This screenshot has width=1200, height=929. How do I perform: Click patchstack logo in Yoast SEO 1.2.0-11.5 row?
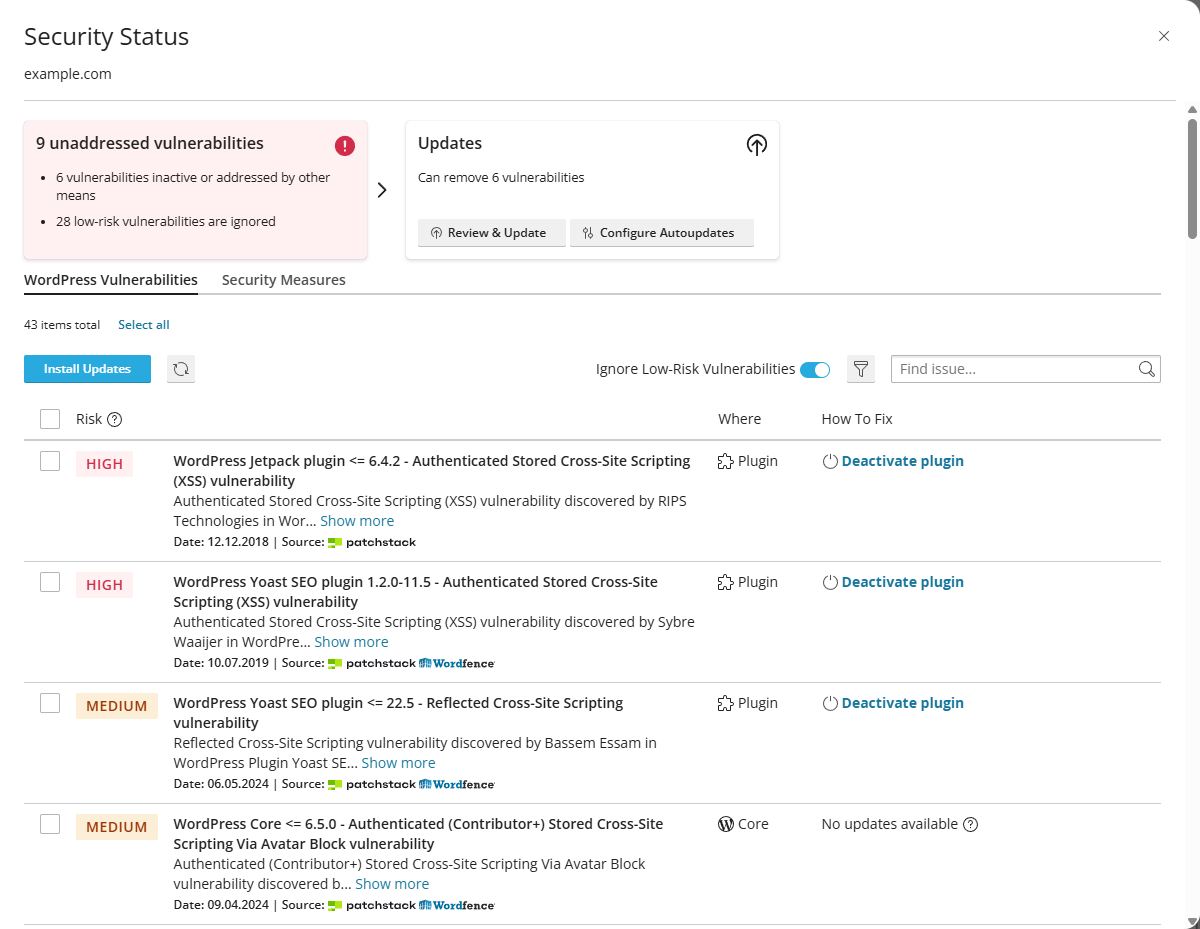pyautogui.click(x=372, y=663)
